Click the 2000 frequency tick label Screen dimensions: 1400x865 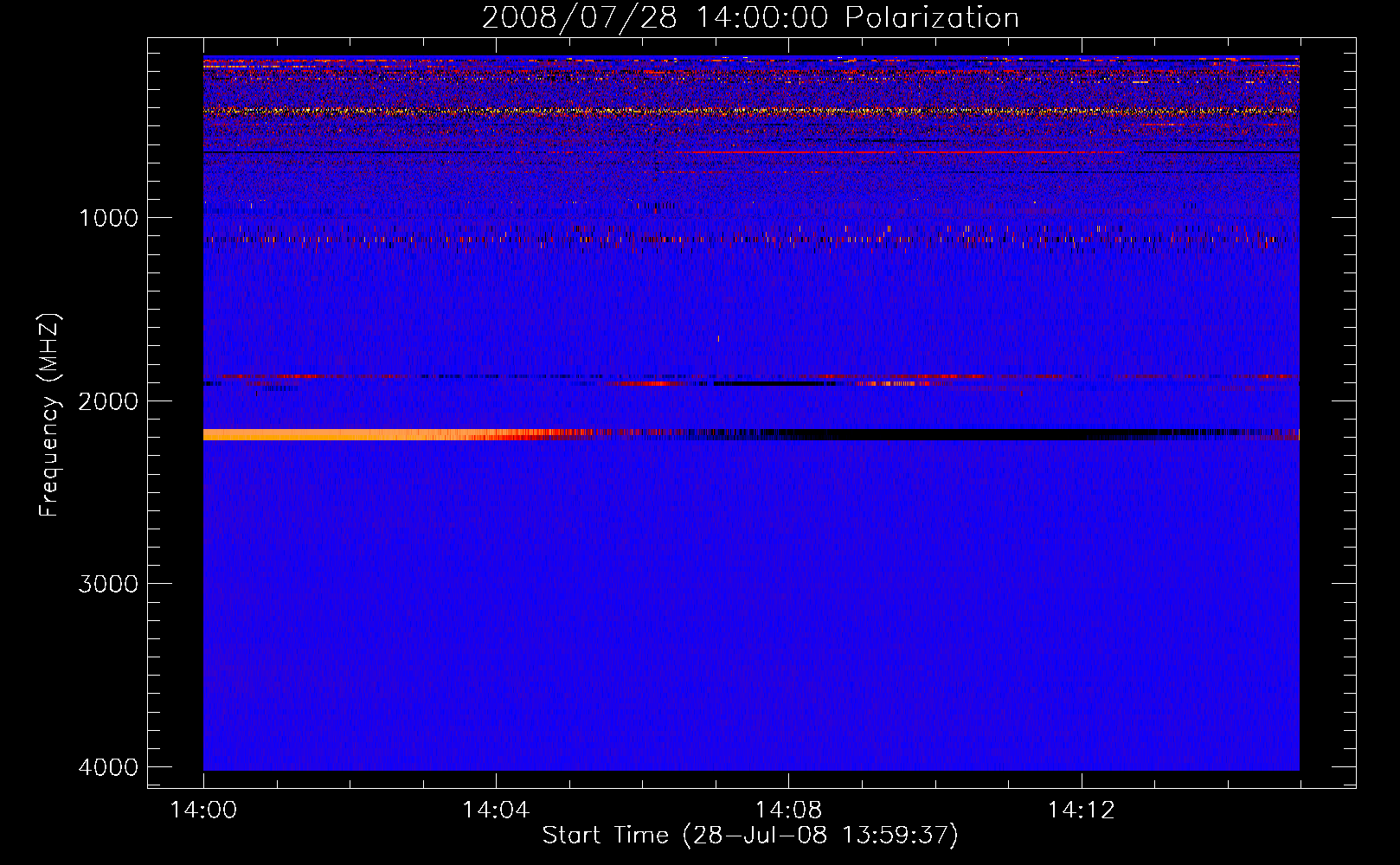[x=109, y=400]
